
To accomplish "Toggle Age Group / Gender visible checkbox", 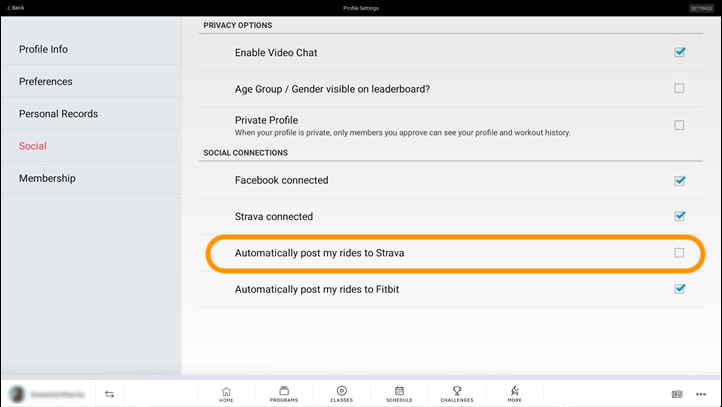I will (679, 88).
